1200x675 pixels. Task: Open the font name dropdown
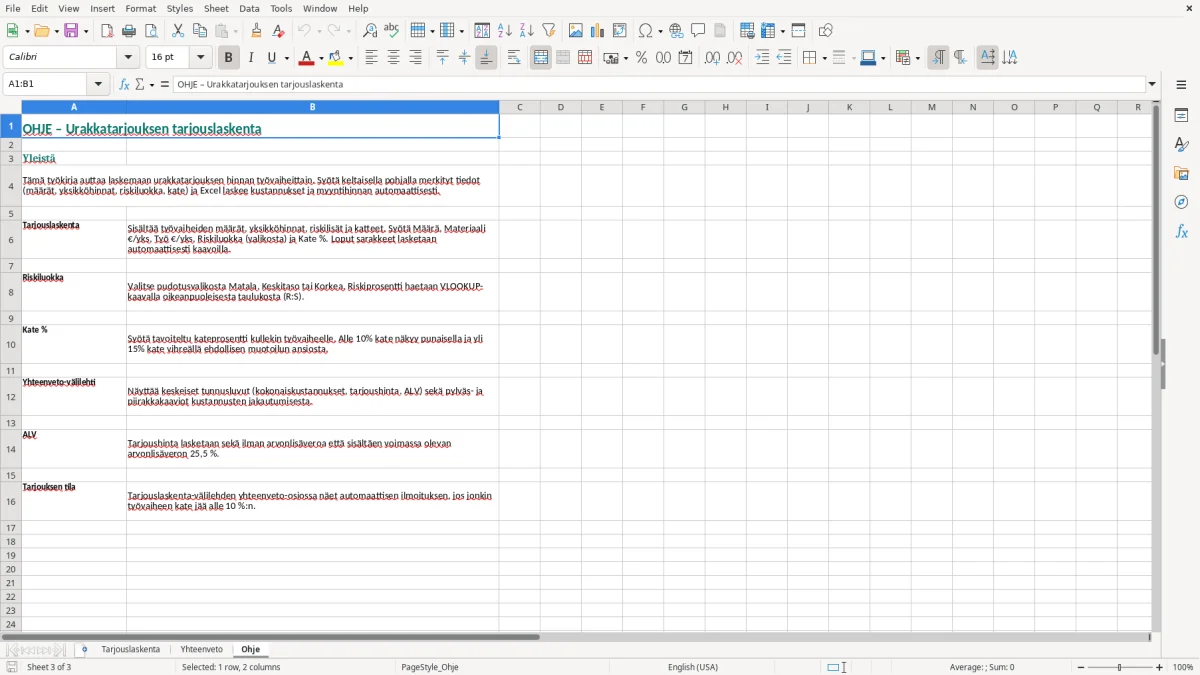click(x=127, y=58)
